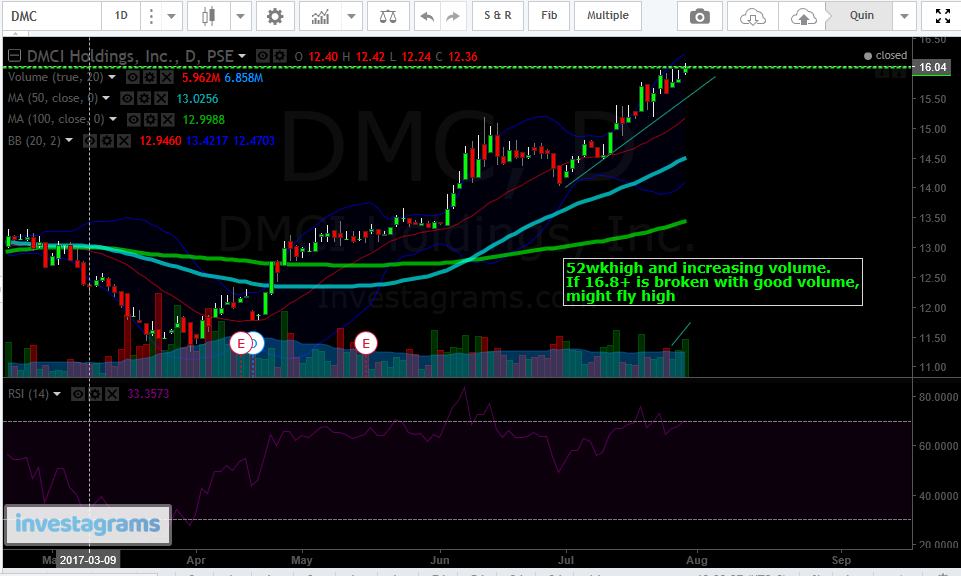Screen dimensions: 961x576
Task: Select the 1D interval
Action: (x=121, y=16)
